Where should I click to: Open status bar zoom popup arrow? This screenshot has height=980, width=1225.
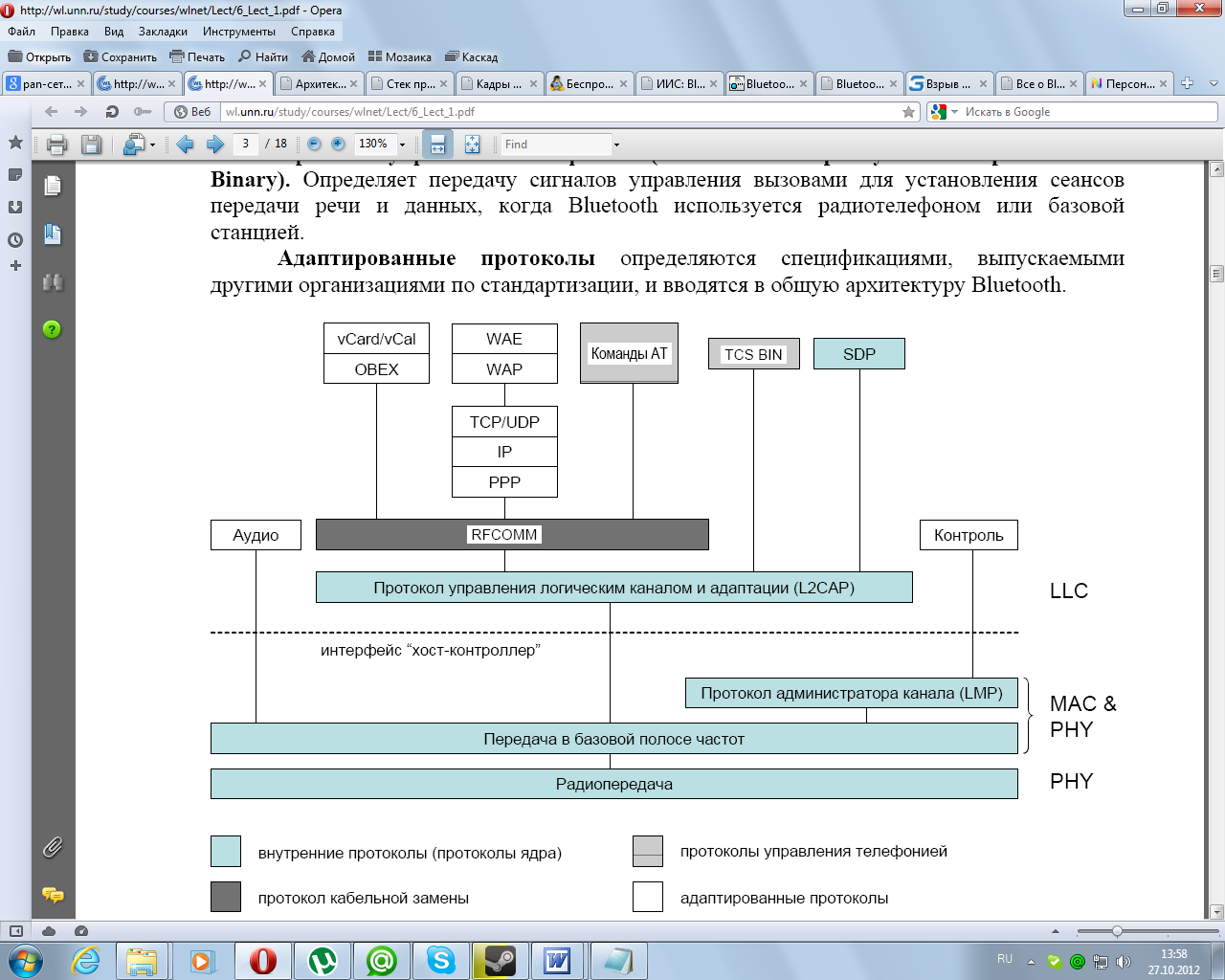click(1056, 931)
